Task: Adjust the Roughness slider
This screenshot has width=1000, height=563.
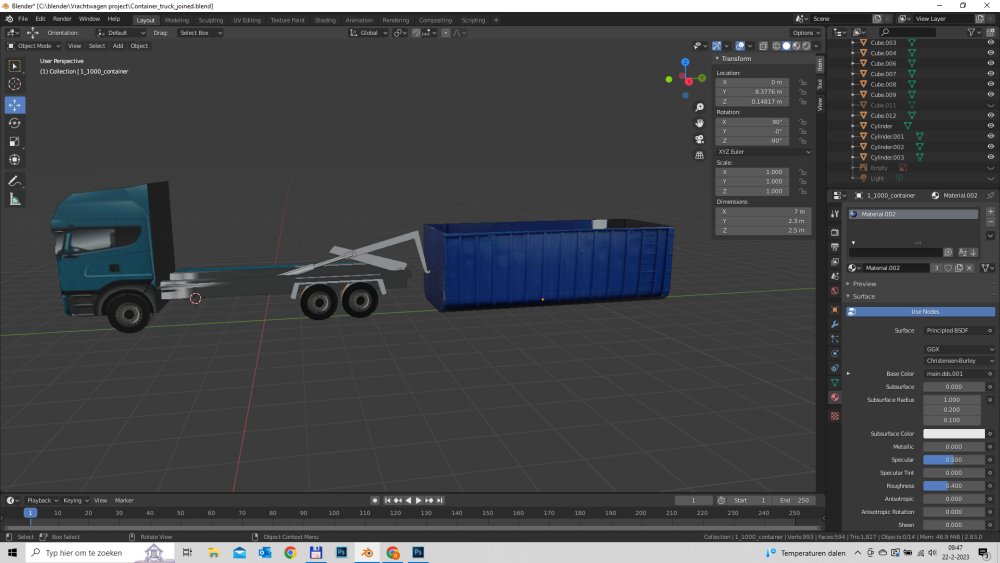Action: coord(952,486)
